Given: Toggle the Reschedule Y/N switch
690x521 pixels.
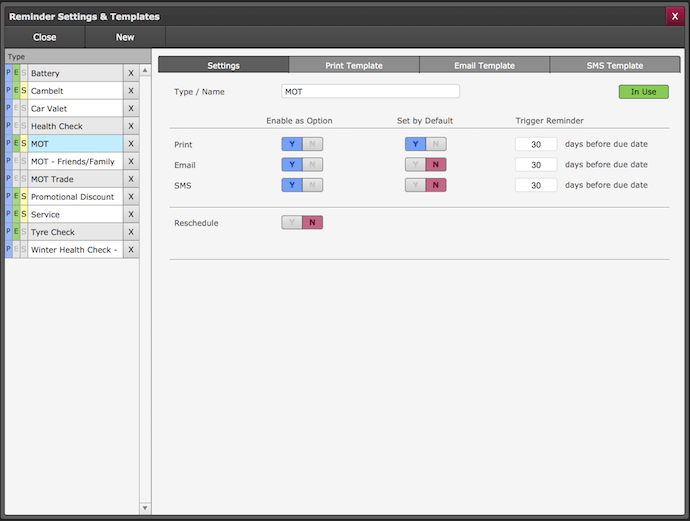Looking at the screenshot, I should click(302, 222).
